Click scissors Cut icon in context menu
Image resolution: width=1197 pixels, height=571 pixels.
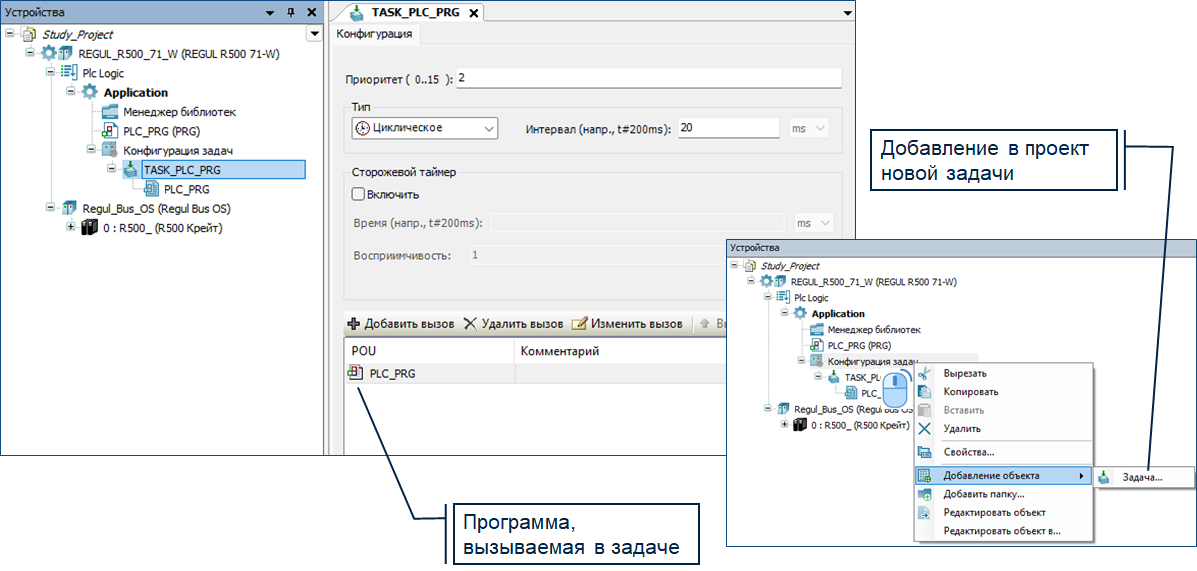pyautogui.click(x=925, y=373)
